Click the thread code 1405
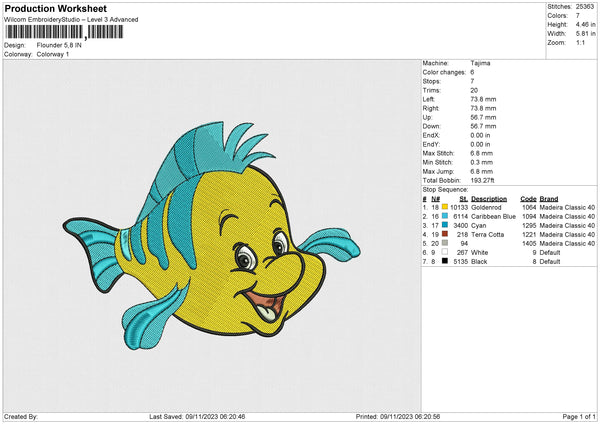This screenshot has width=600, height=424. click(x=529, y=244)
